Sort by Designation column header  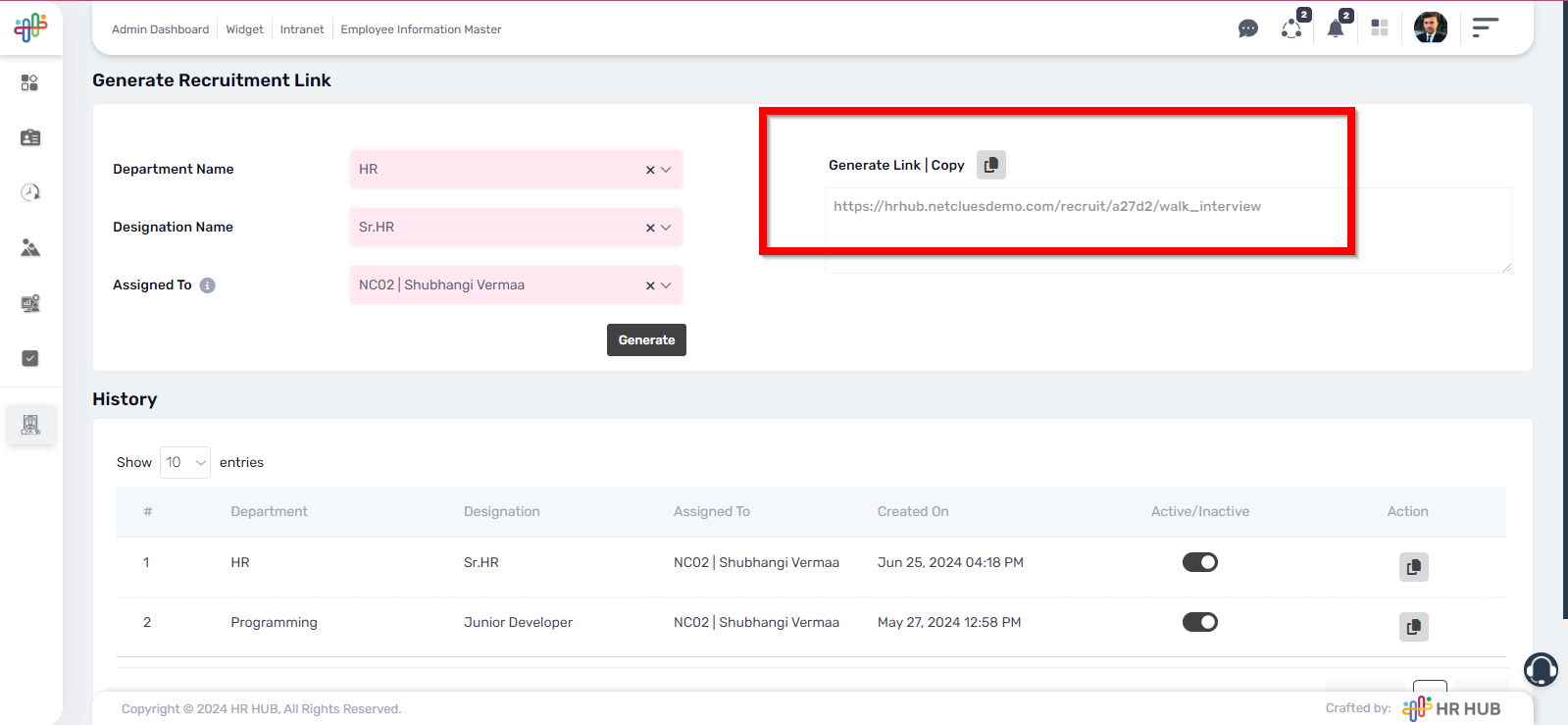tap(501, 511)
